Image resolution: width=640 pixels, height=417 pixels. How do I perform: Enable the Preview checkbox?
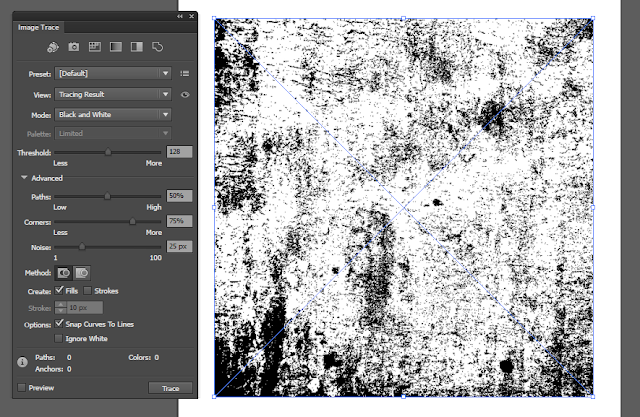click(x=22, y=388)
